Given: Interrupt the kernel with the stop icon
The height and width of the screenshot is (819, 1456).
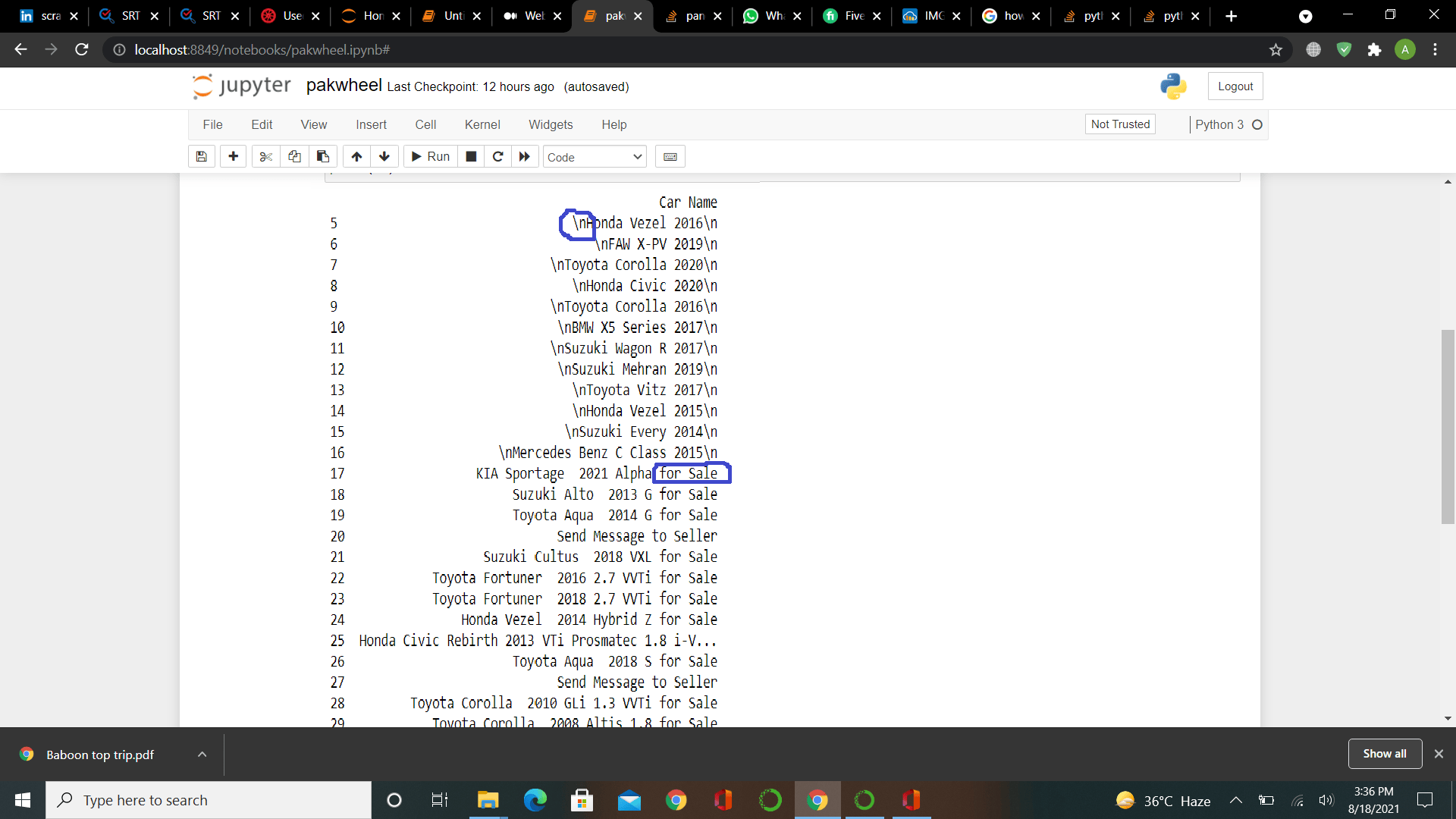Looking at the screenshot, I should [471, 157].
